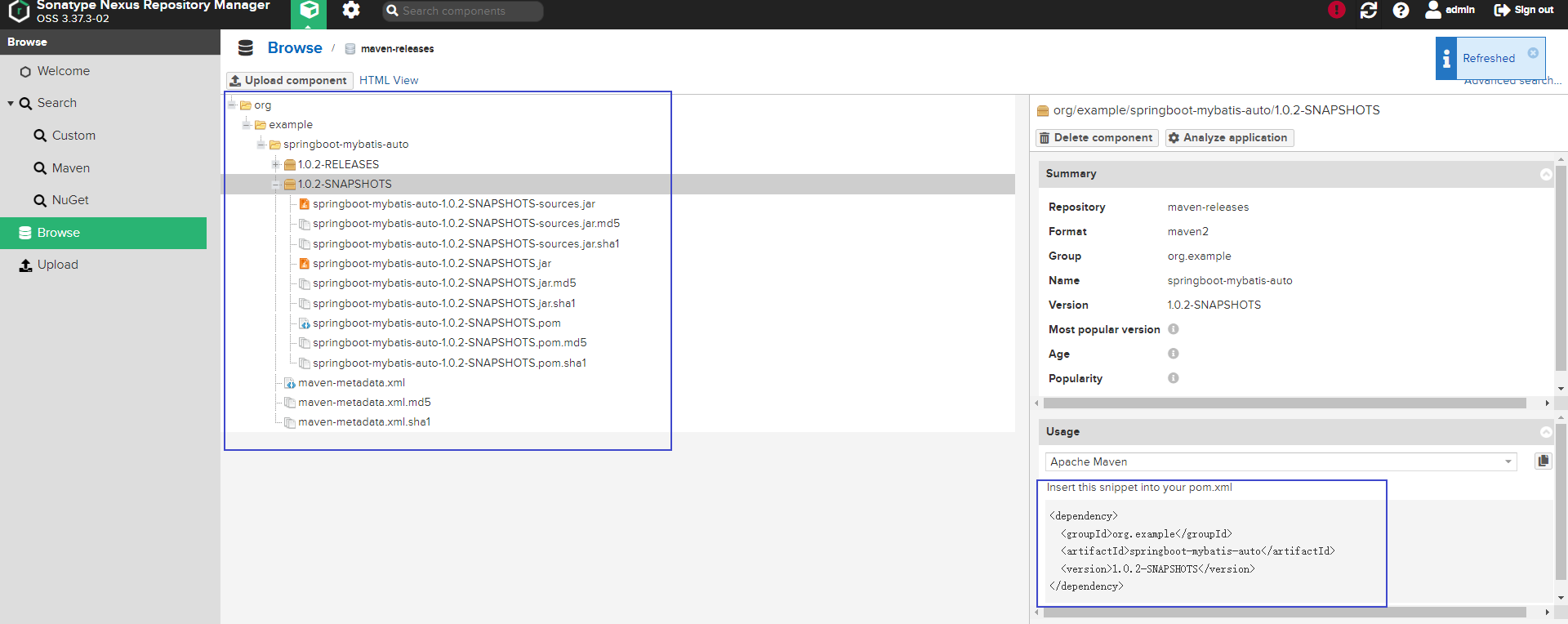Select the example folder
This screenshot has width=1568, height=624.
tap(291, 125)
